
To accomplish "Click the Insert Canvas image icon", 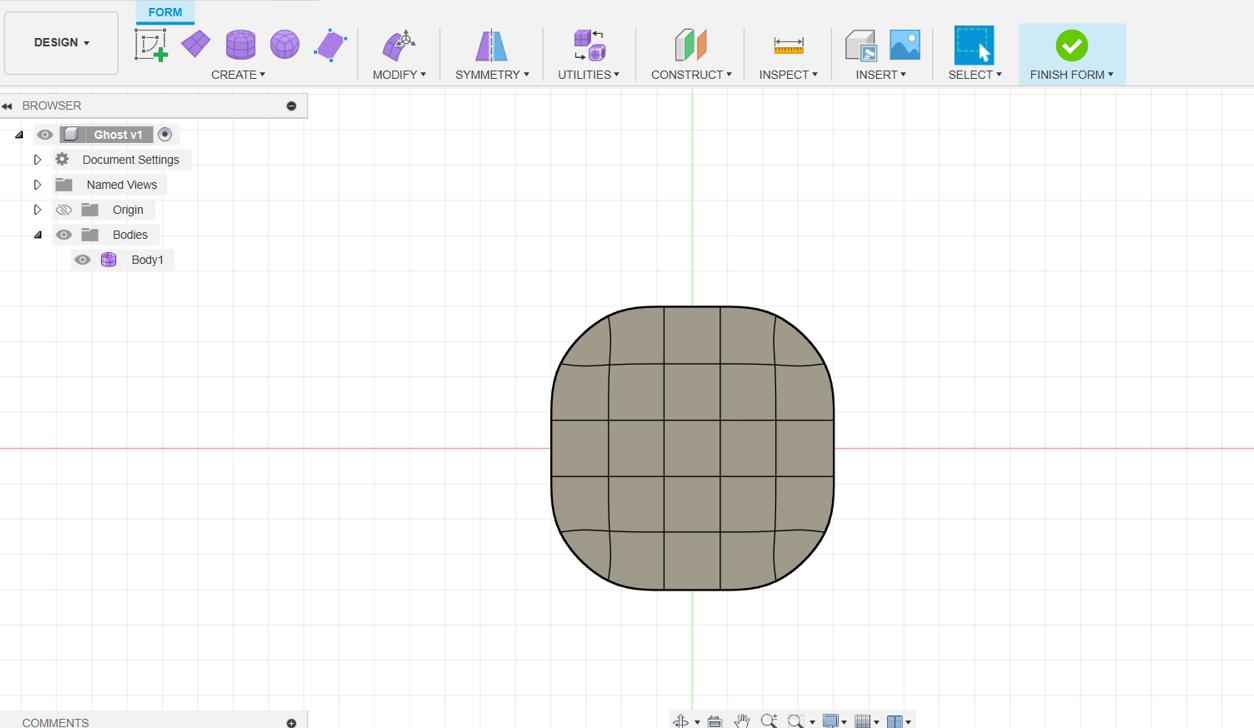I will pos(904,45).
